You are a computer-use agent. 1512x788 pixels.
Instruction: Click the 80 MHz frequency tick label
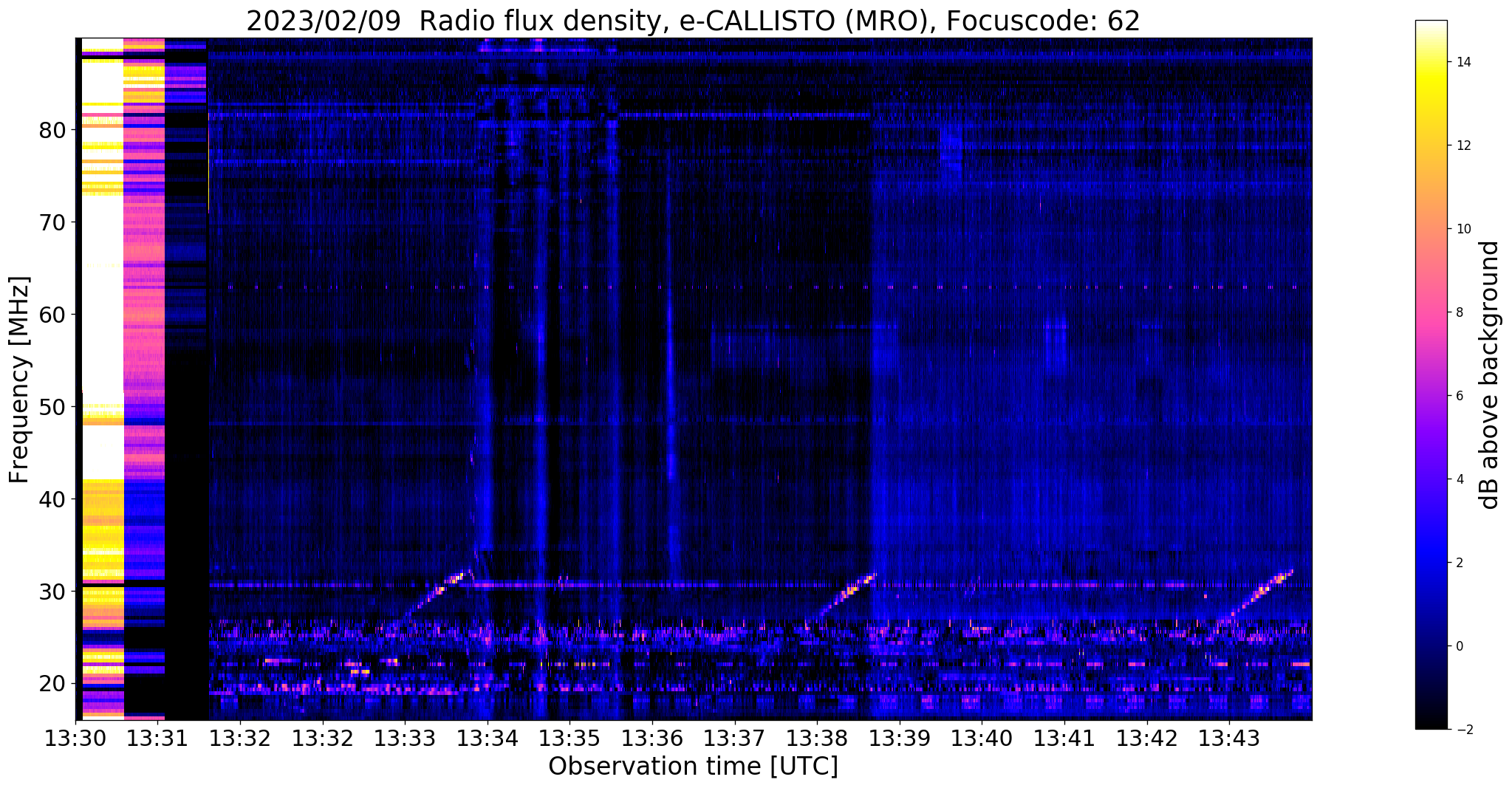(x=52, y=130)
